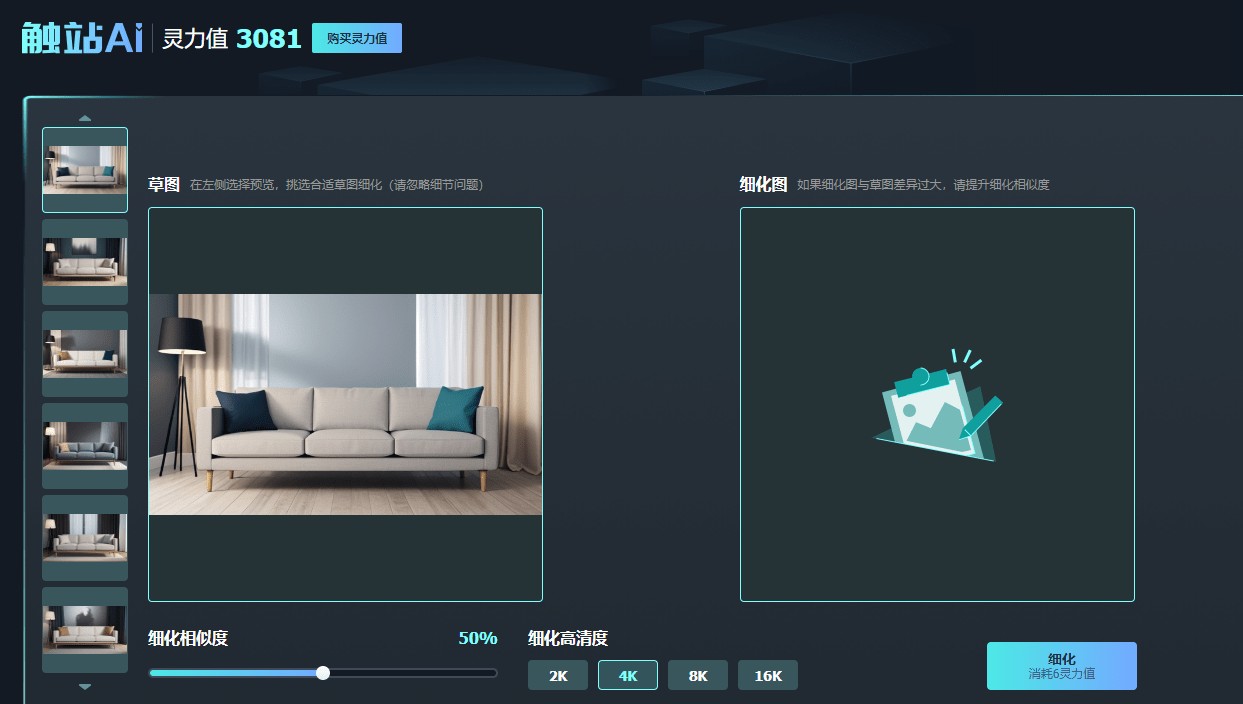Select 2K refinement resolution
1243x704 pixels.
[558, 675]
